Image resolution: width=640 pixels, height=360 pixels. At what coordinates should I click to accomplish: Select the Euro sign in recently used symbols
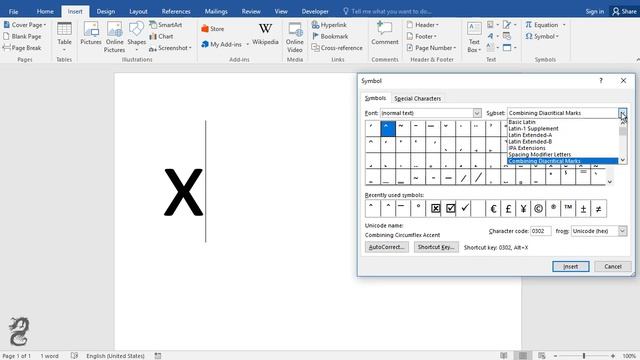493,209
